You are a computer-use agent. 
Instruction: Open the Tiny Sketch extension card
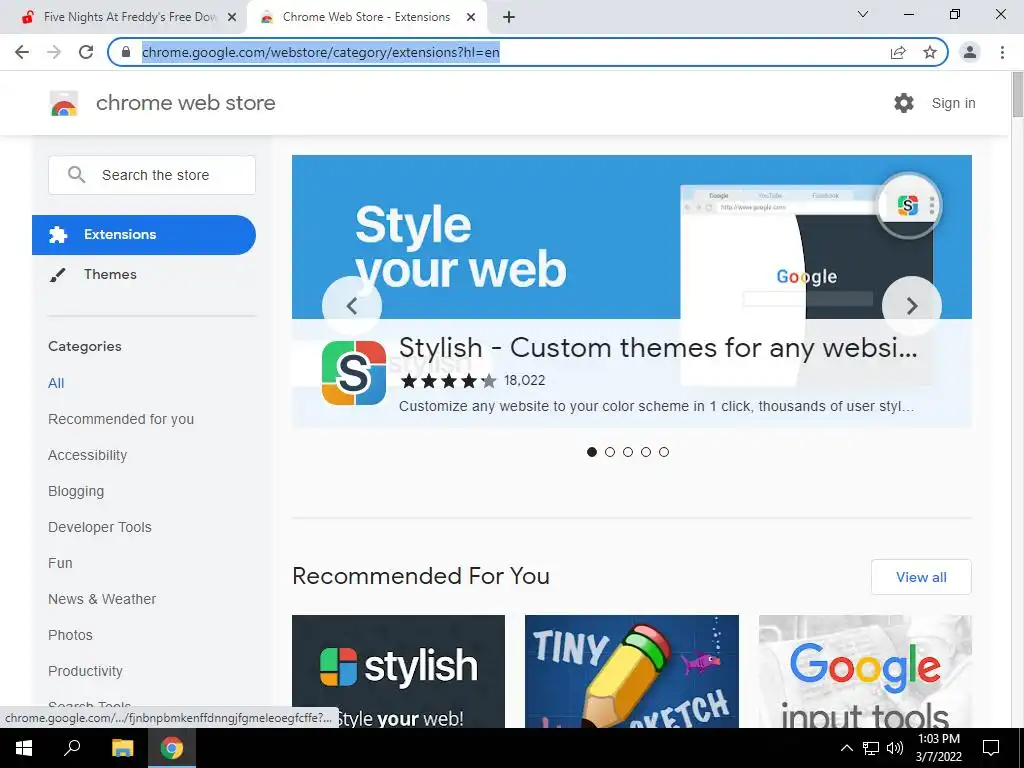pos(632,671)
